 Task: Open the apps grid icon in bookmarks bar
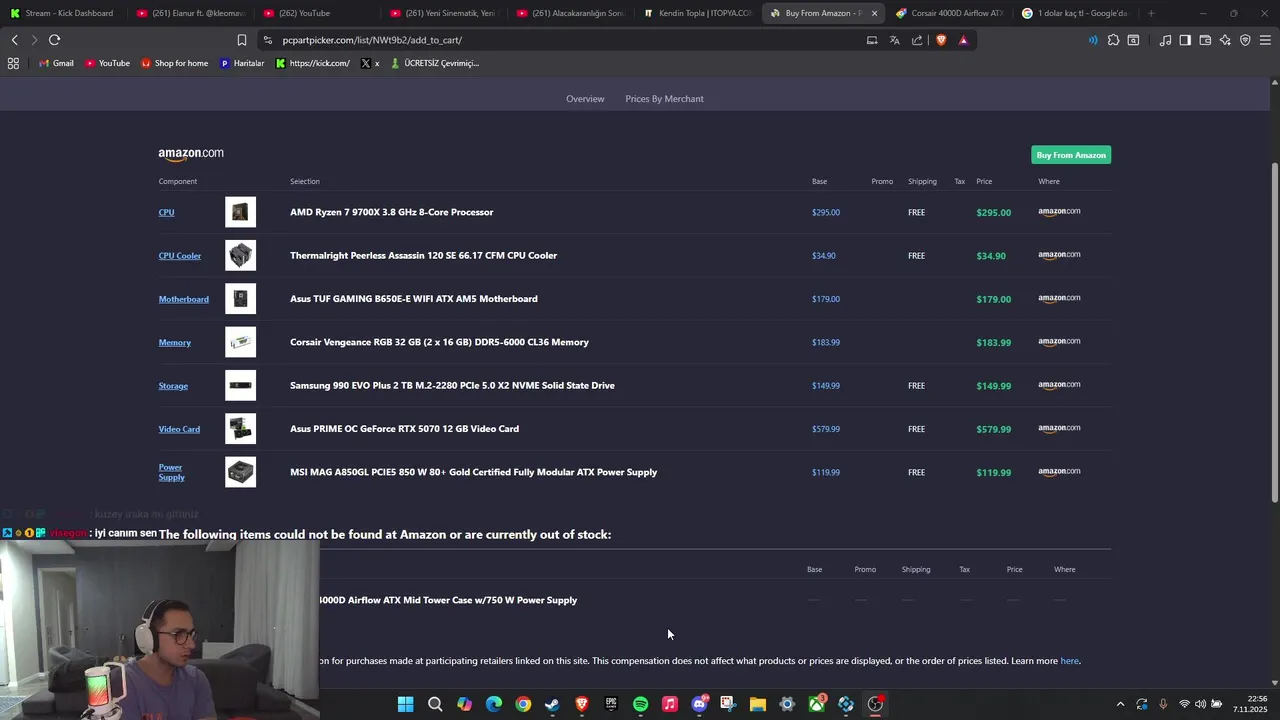tap(13, 63)
